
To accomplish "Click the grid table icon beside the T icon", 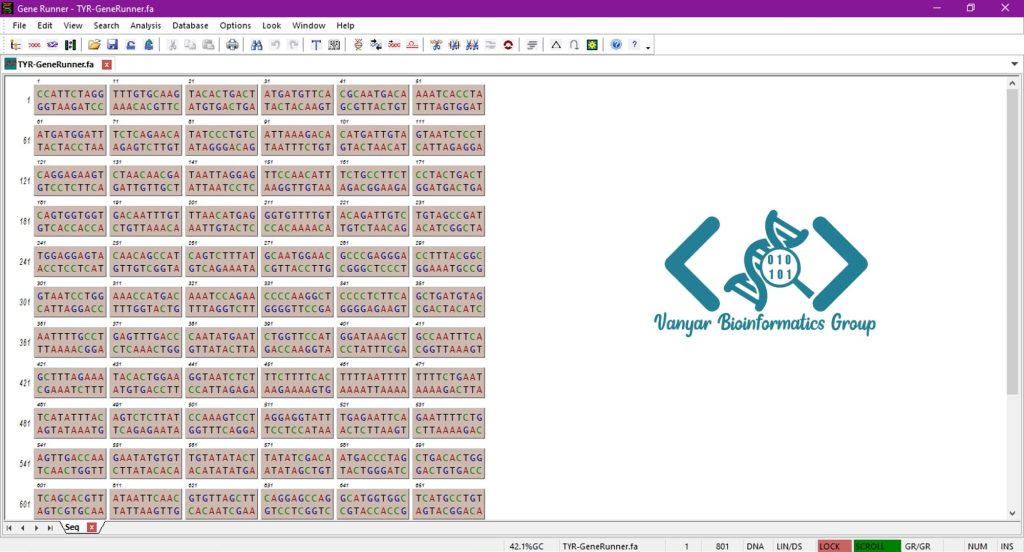I will [334, 44].
